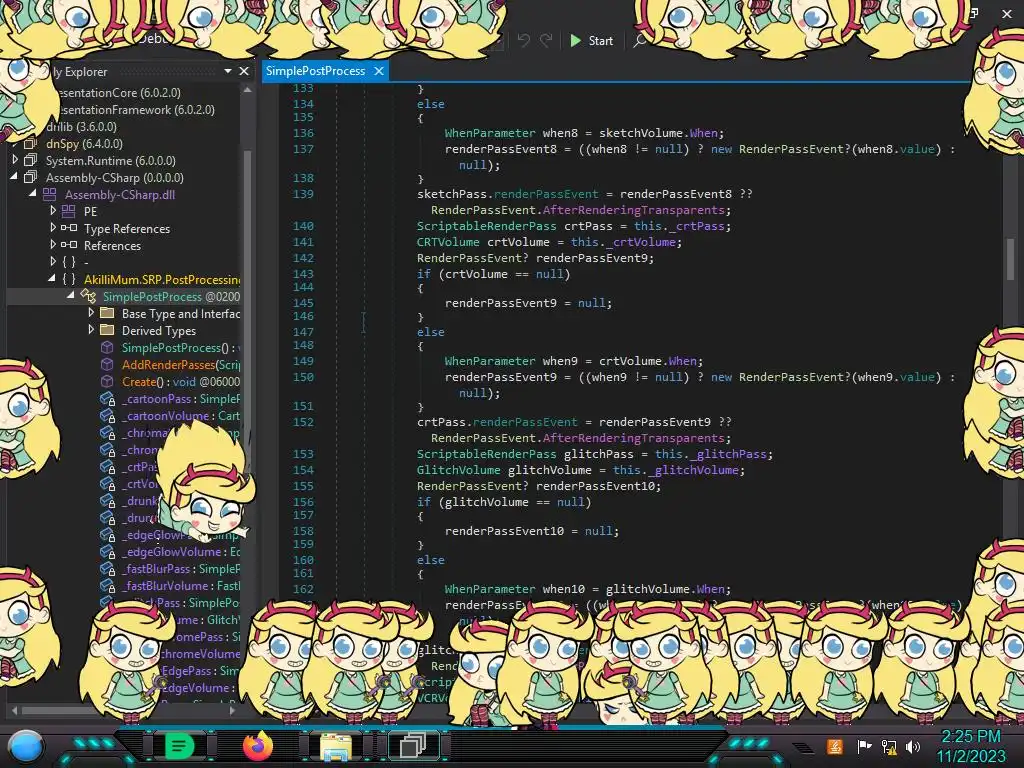The image size is (1024, 768).
Task: Close the SimplePostProcess tab
Action: pyautogui.click(x=379, y=71)
